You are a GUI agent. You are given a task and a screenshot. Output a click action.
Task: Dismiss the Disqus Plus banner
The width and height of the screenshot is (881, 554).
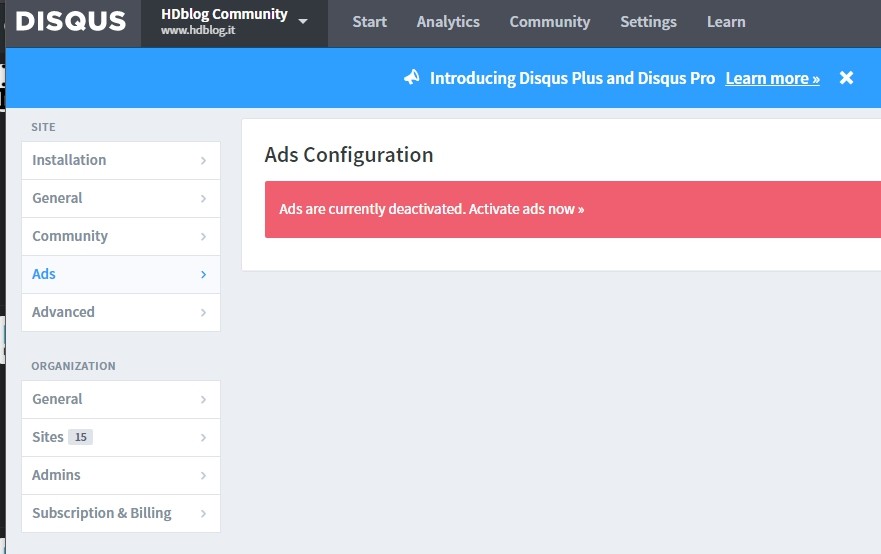(x=846, y=78)
